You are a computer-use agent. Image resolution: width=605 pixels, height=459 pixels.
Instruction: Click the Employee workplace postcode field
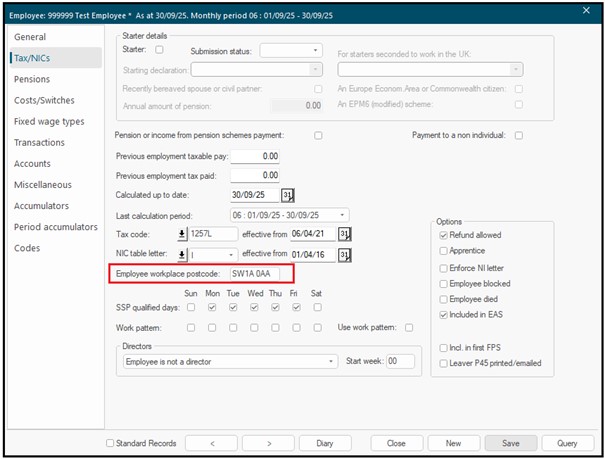[258, 274]
